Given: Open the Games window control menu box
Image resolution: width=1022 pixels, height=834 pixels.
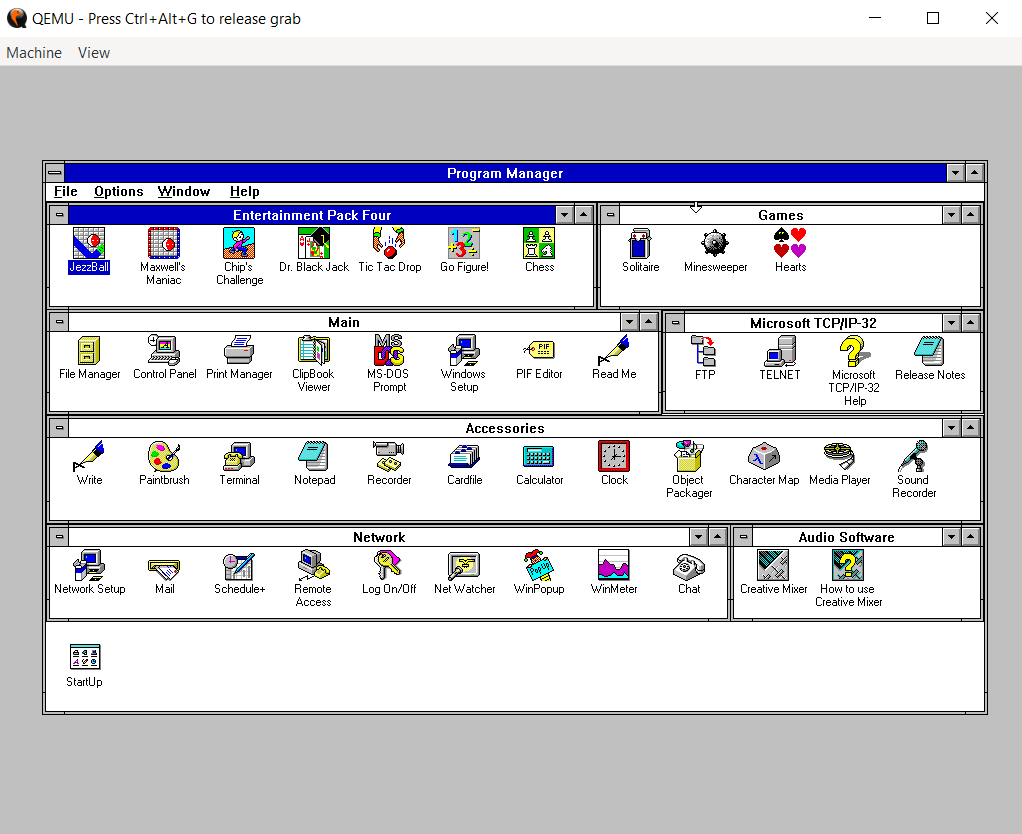Looking at the screenshot, I should tap(610, 214).
